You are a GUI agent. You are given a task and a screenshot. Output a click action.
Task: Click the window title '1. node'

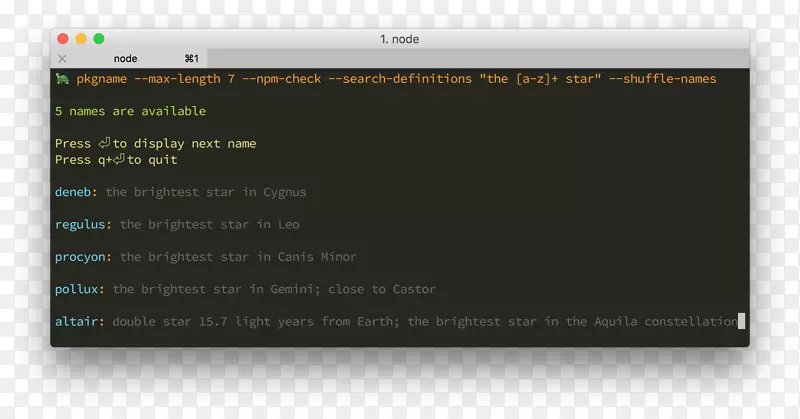399,39
